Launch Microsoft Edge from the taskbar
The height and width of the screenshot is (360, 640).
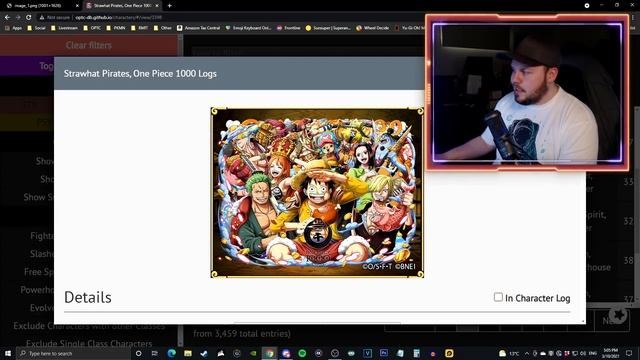[171, 353]
